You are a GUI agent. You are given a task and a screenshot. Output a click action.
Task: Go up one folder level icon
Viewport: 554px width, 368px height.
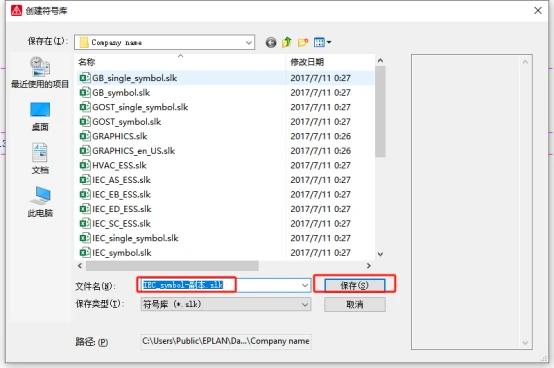click(x=287, y=42)
